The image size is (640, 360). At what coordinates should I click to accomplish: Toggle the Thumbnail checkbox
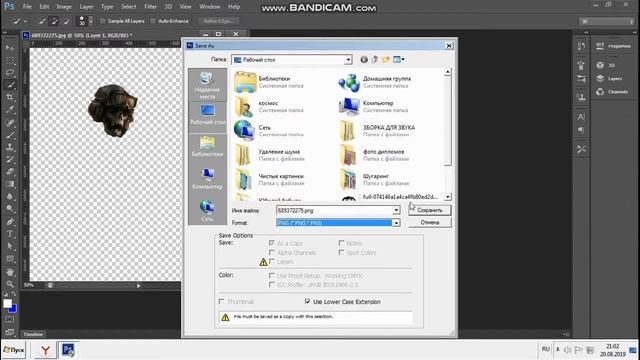click(x=221, y=302)
